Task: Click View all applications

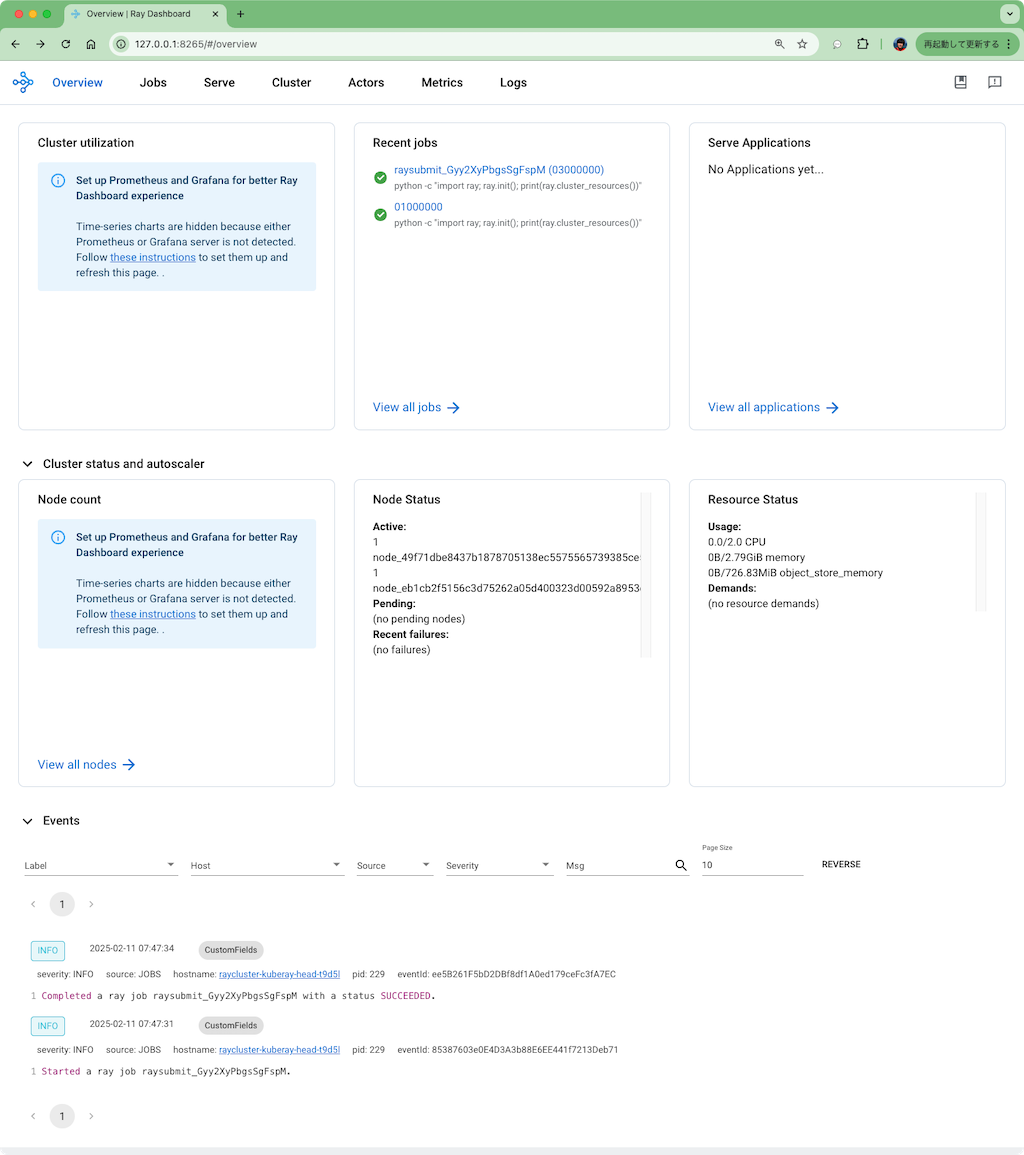Action: point(774,407)
